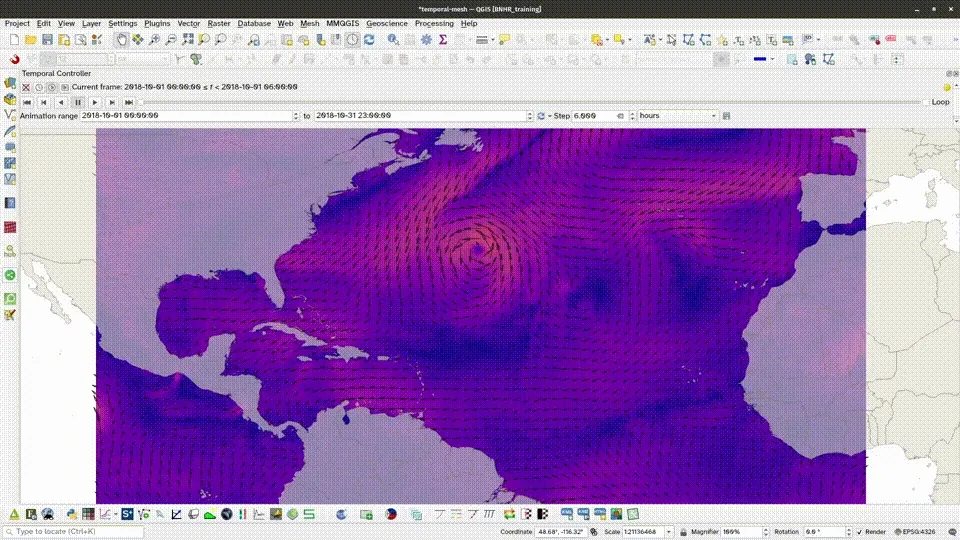This screenshot has height=540, width=960.
Task: Click the Magnifier percentage spinner arrows
Action: [x=765, y=532]
